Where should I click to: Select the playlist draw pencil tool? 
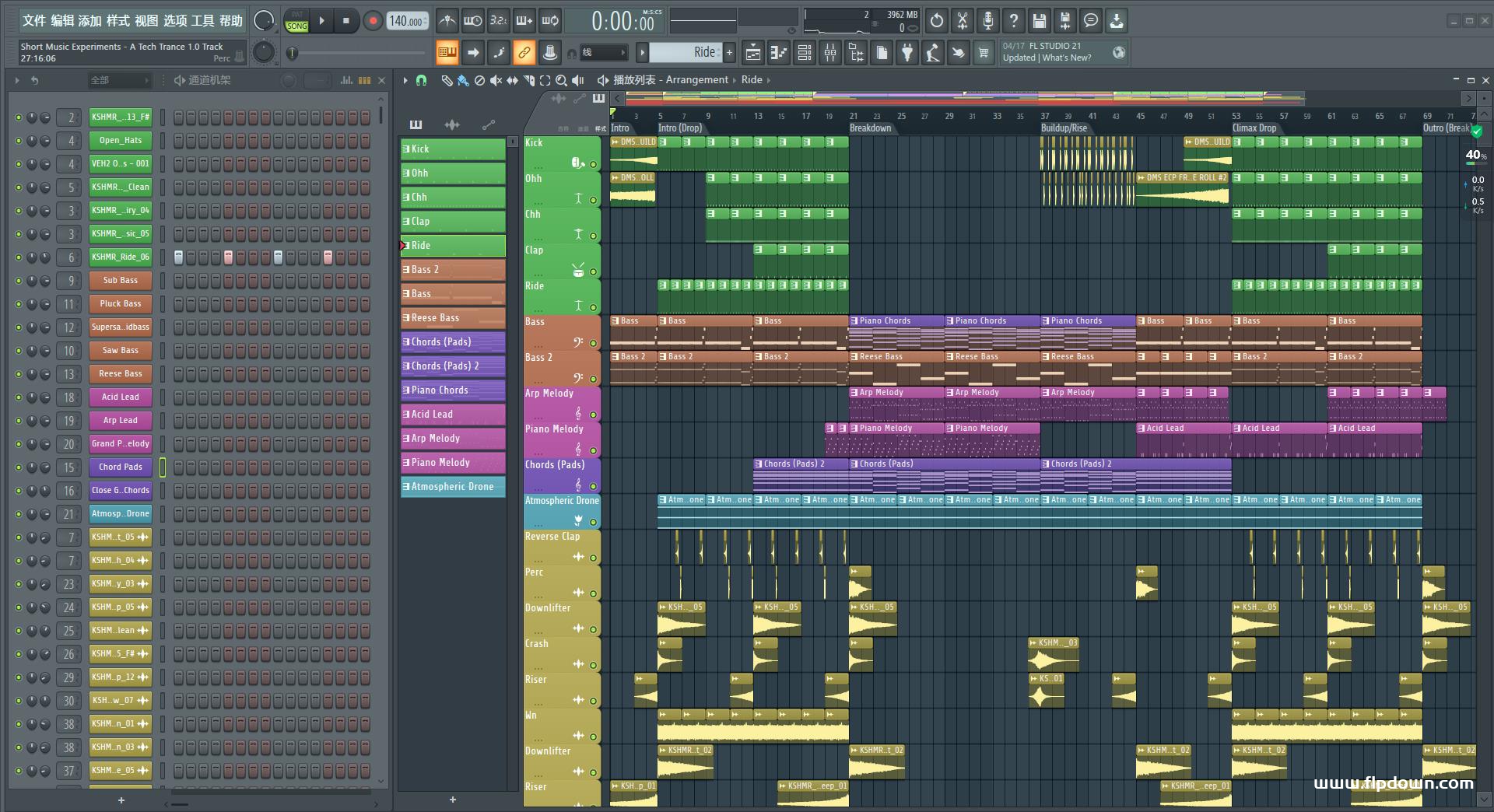(447, 80)
